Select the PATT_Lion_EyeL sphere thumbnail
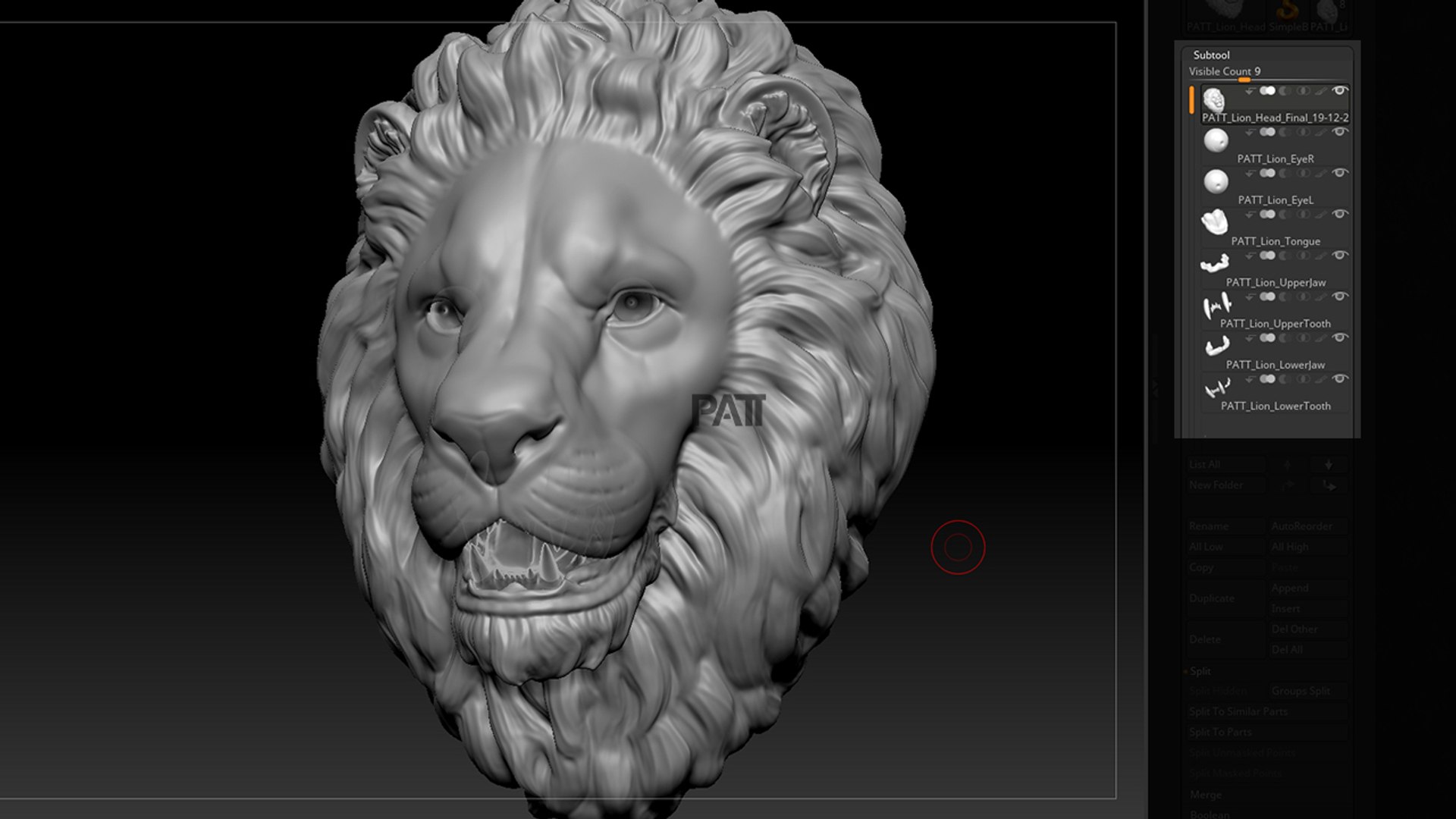 click(x=1216, y=181)
